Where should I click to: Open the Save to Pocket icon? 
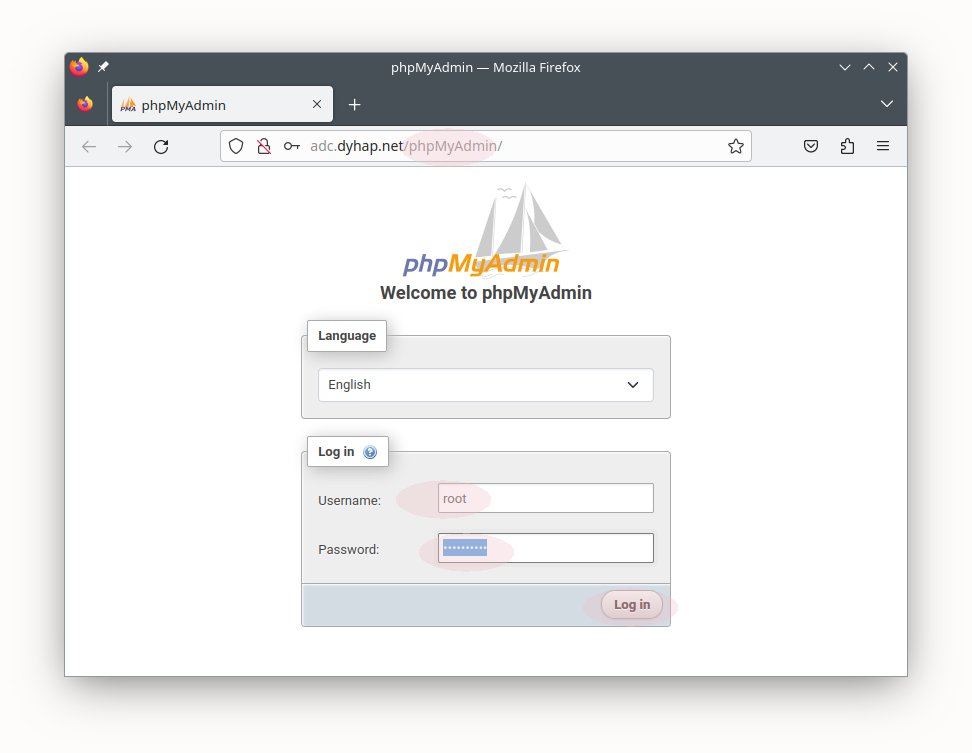811,146
